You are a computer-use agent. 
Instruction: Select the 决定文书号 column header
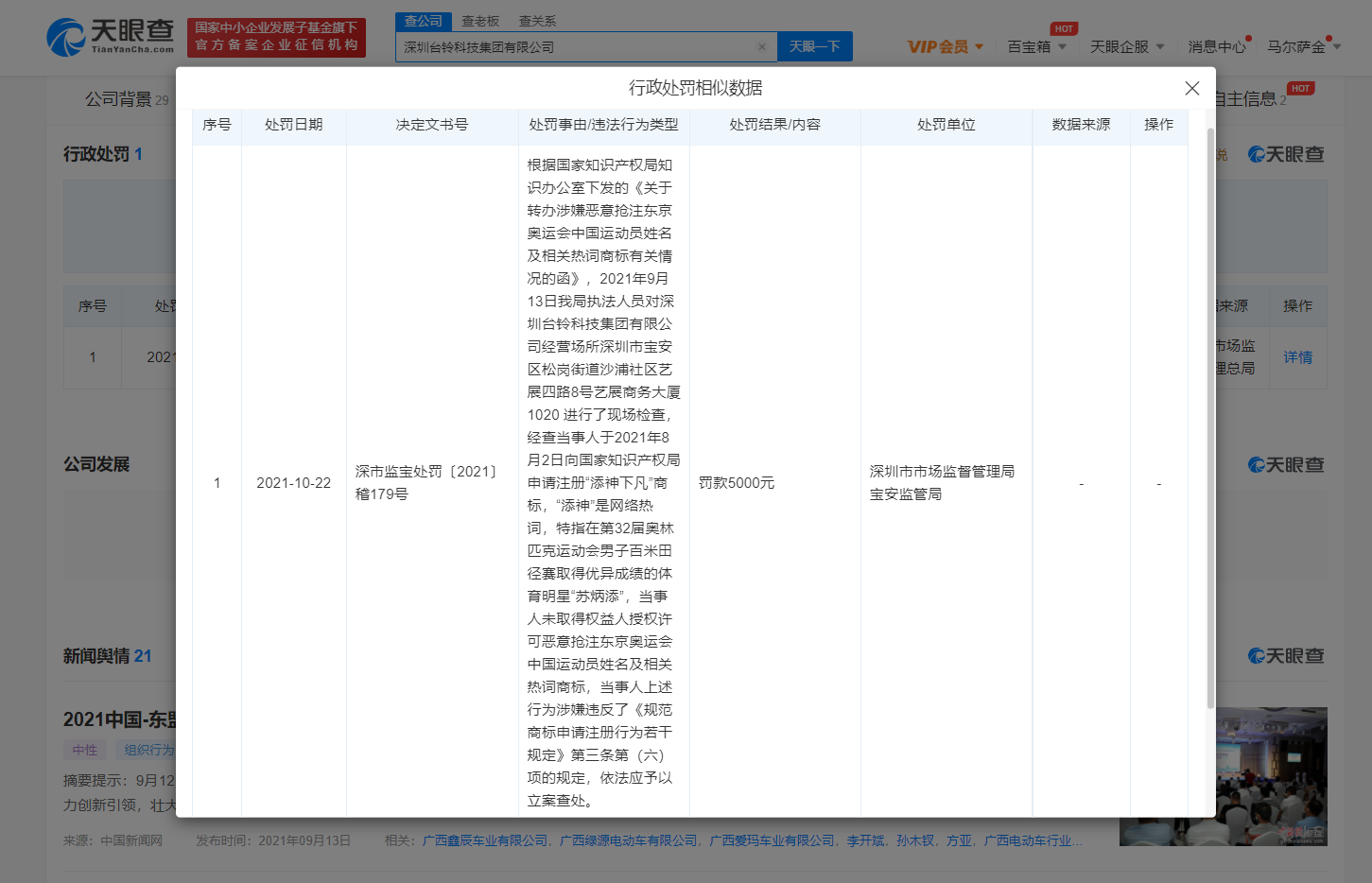tap(431, 125)
